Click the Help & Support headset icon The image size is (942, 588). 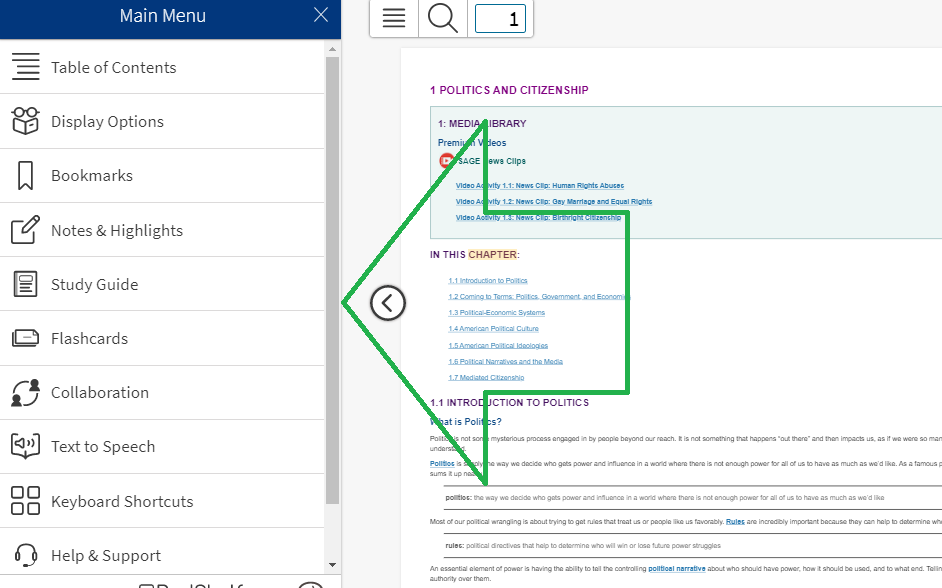[26, 555]
